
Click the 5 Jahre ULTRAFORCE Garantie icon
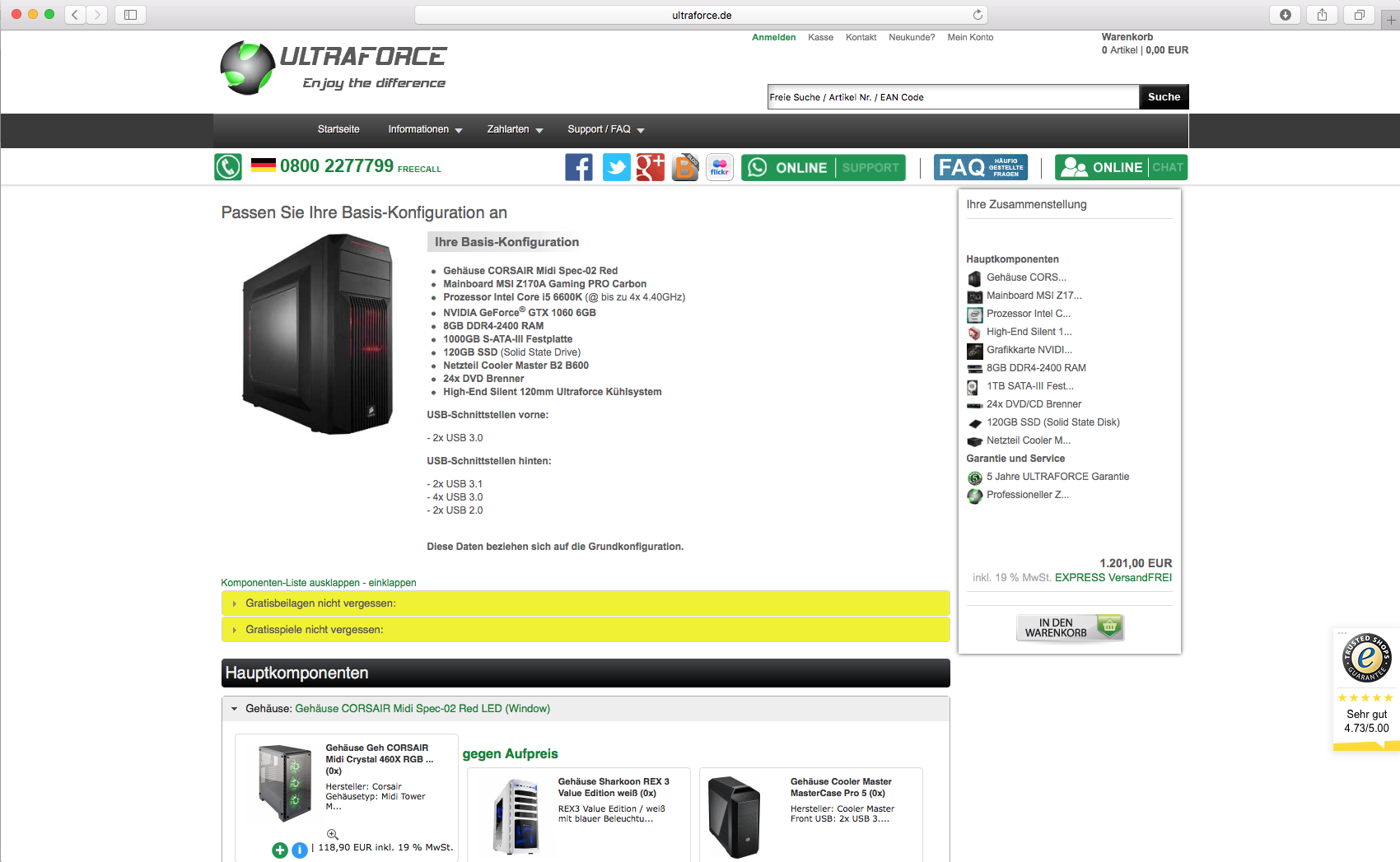974,478
